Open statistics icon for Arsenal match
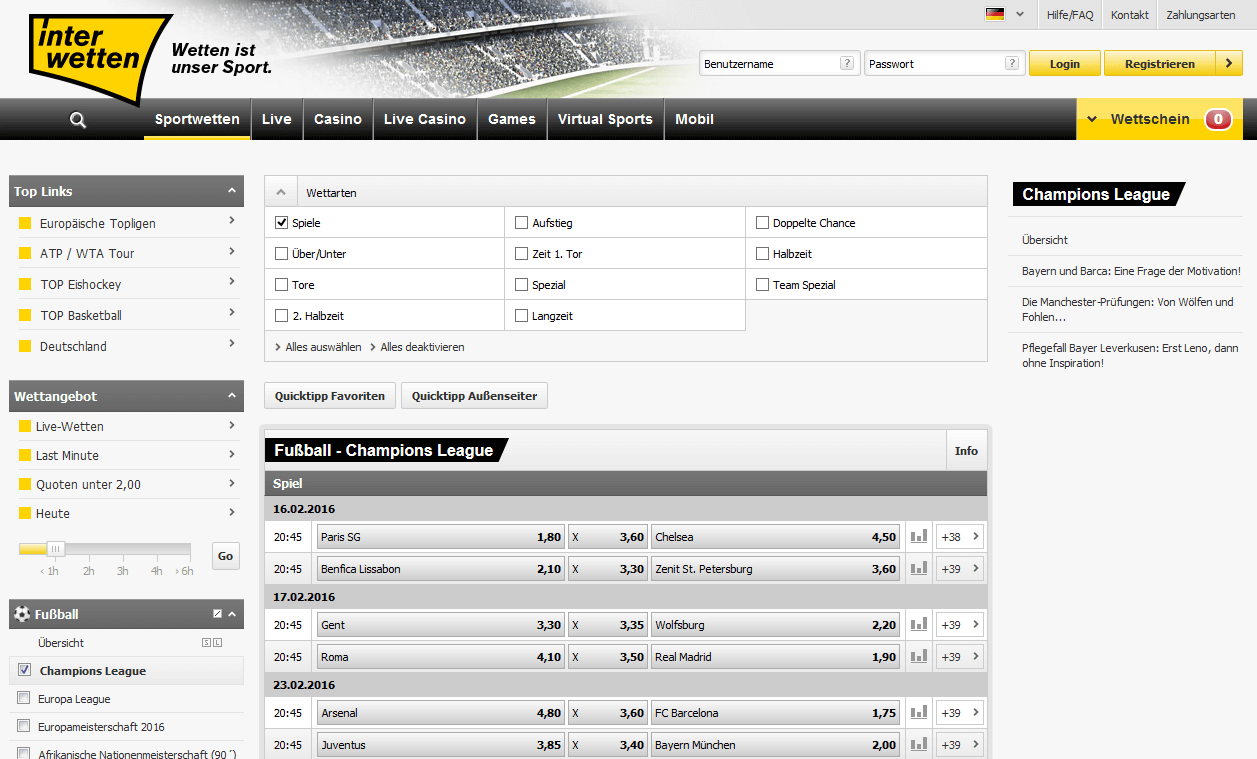 [x=919, y=713]
